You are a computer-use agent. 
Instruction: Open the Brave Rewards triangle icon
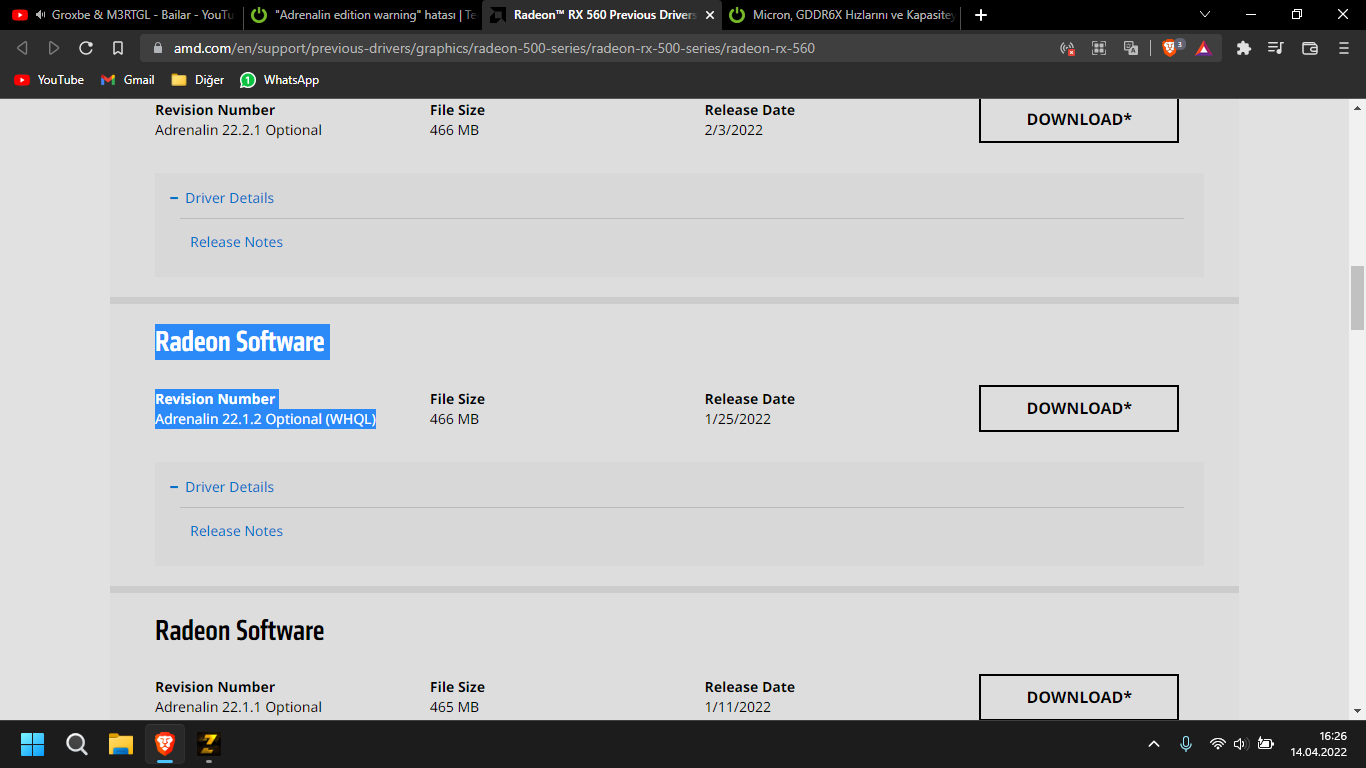pyautogui.click(x=1203, y=48)
